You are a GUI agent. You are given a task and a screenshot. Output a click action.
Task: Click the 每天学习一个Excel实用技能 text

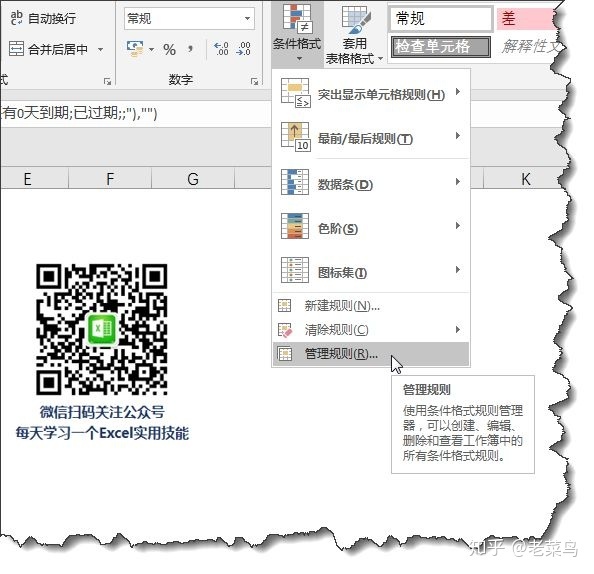click(x=102, y=433)
